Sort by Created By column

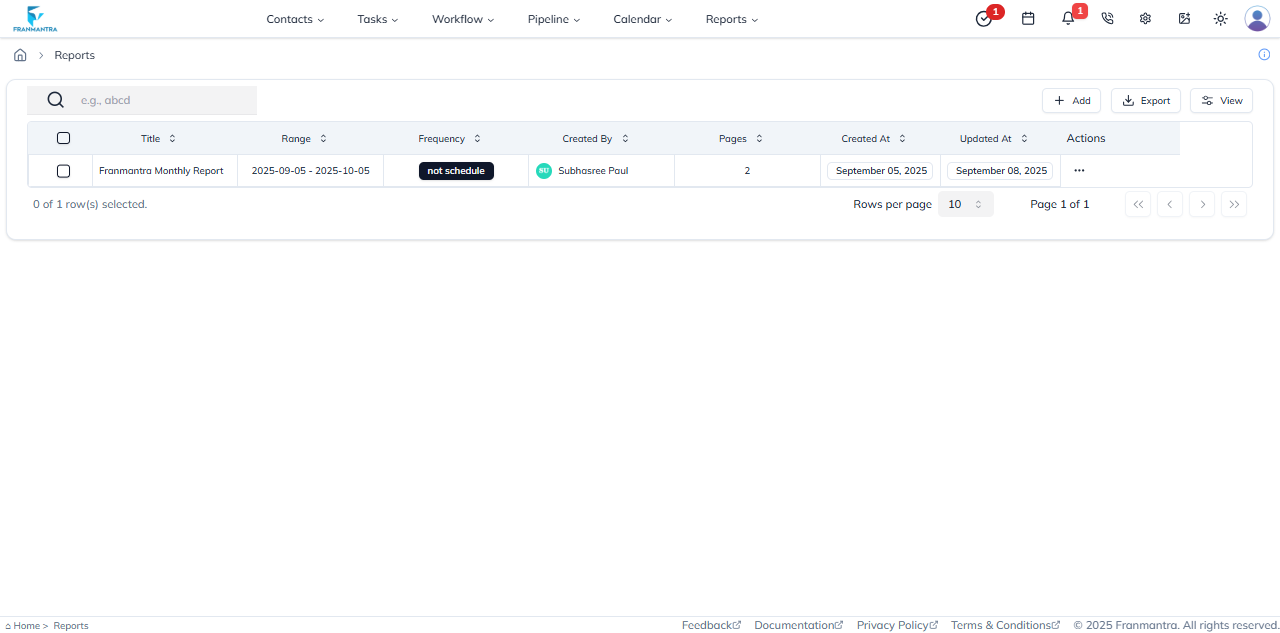tap(595, 139)
